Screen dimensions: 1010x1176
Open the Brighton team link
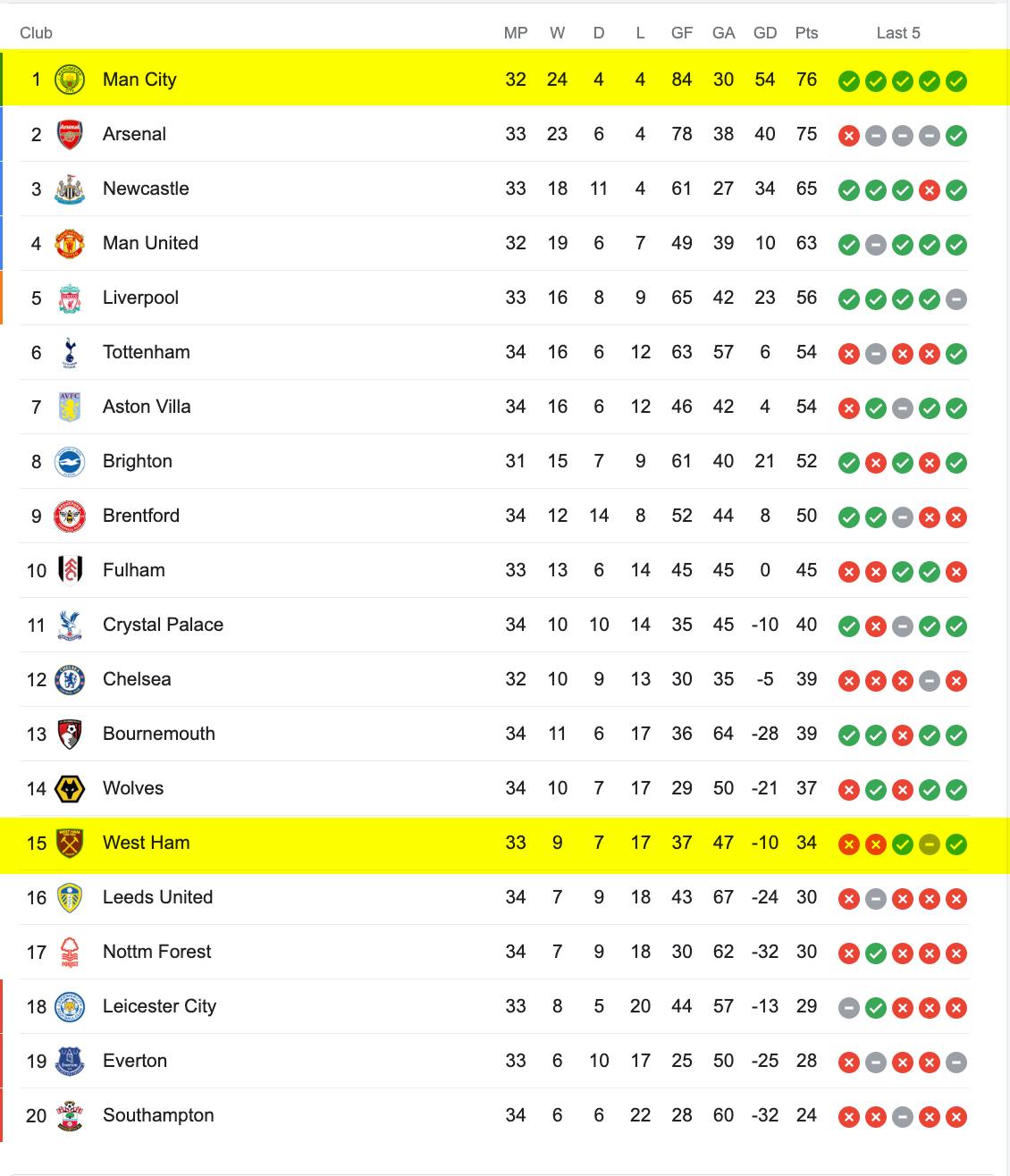coord(138,461)
